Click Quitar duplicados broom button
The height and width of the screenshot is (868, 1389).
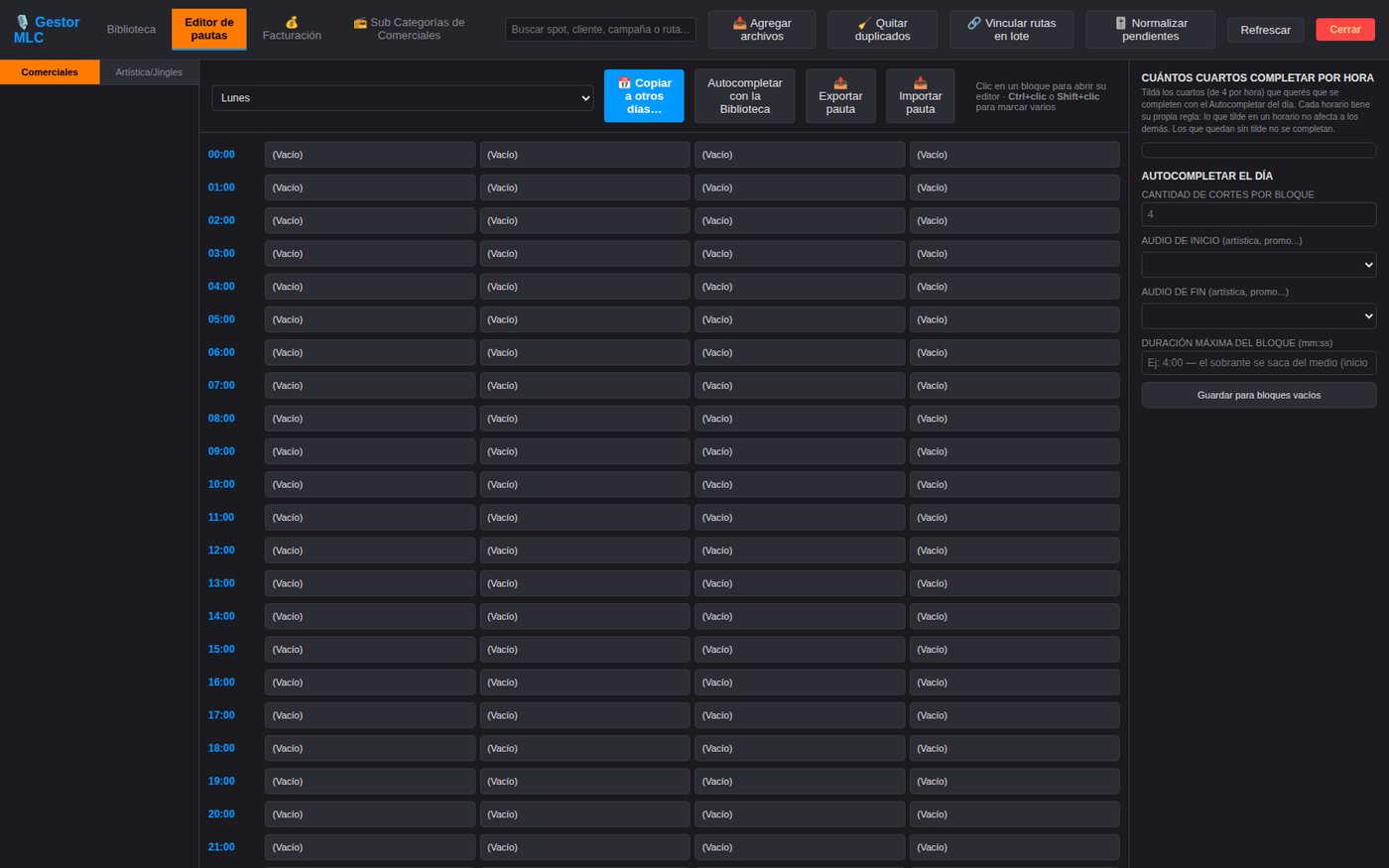point(882,30)
